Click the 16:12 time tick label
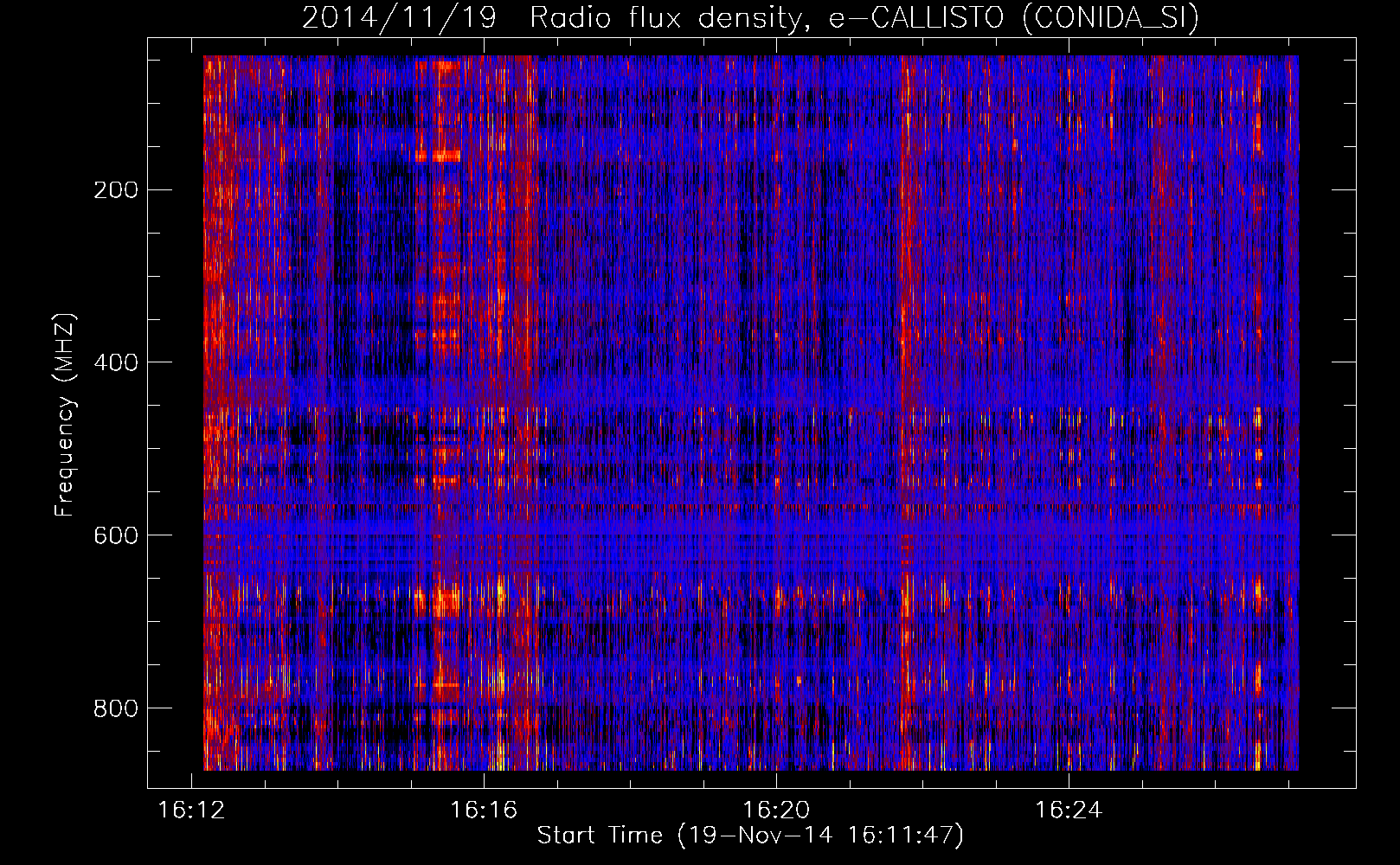The image size is (1400, 865). pos(191,810)
